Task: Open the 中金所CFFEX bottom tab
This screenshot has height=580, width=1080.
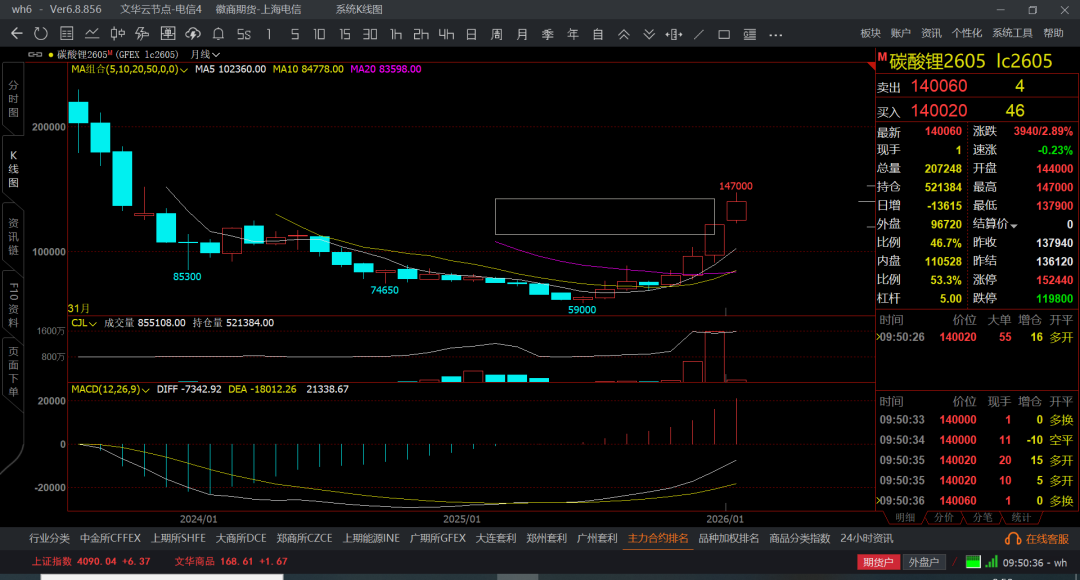Action: tap(110, 538)
